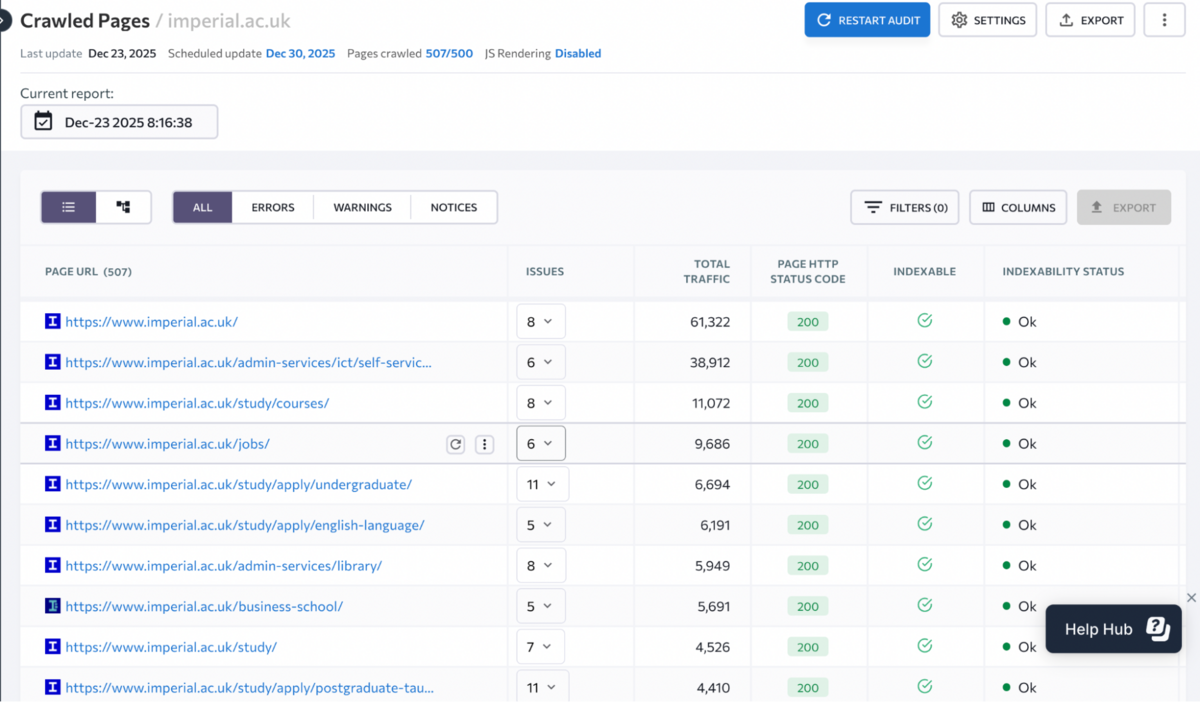Click the top Export button
This screenshot has width=1200, height=702.
tap(1090, 20)
